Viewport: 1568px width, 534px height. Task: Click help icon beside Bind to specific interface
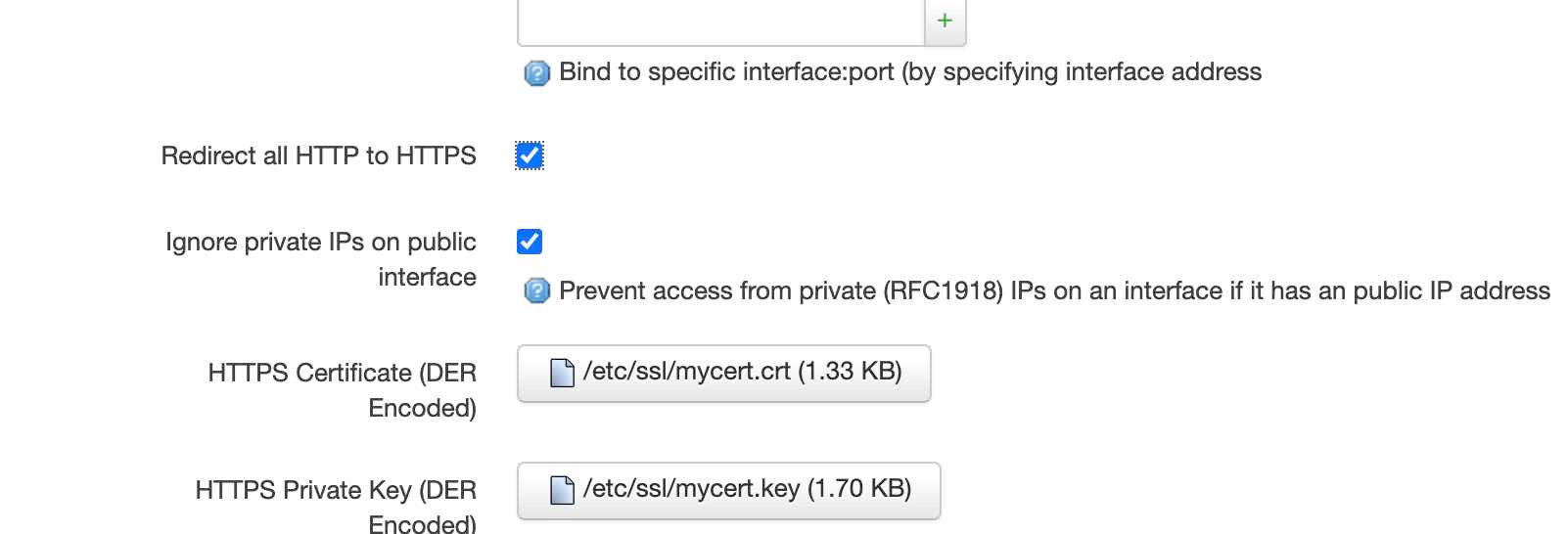pos(536,73)
